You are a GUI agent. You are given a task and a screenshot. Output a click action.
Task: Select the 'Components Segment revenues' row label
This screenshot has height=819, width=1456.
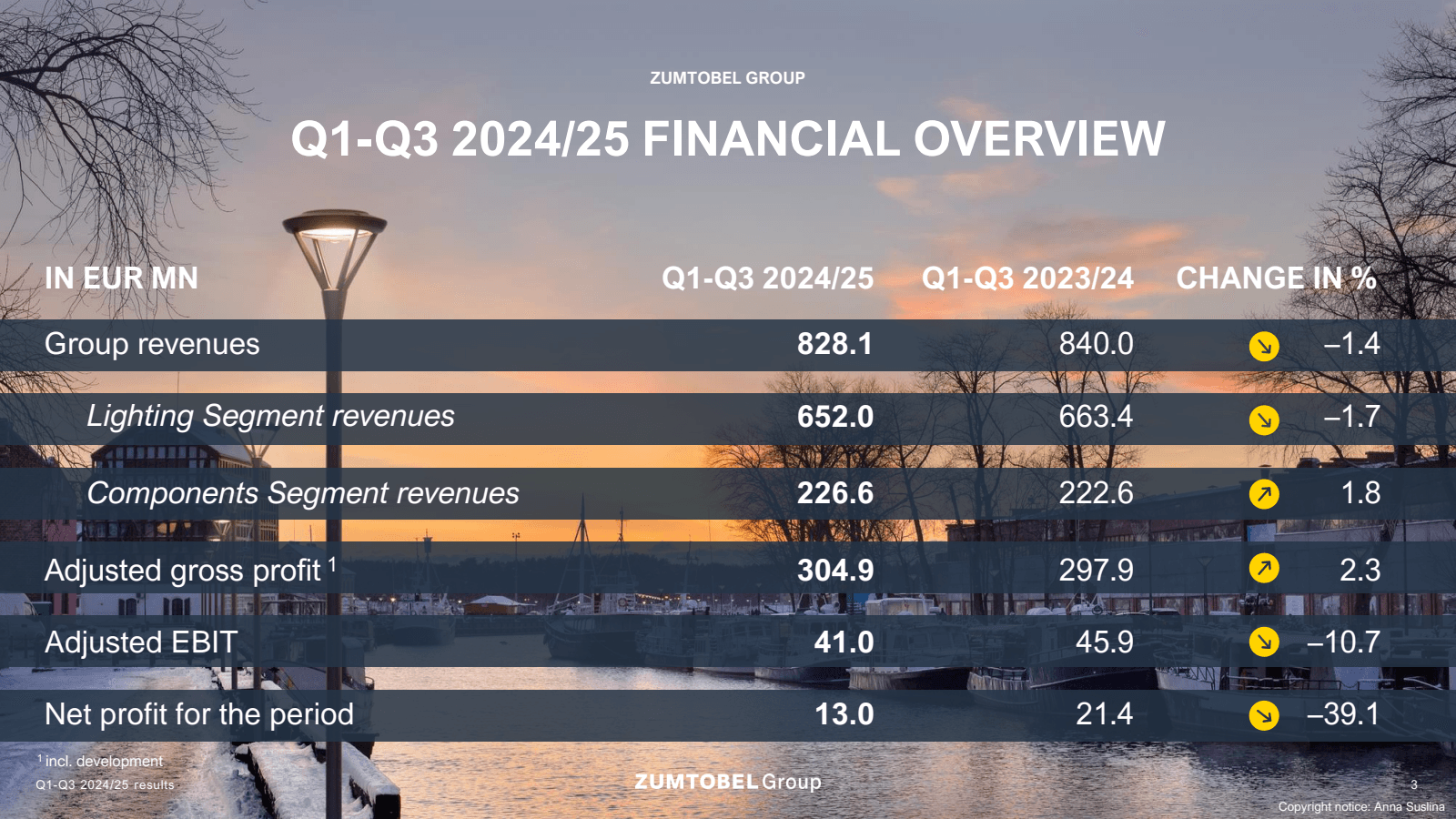pos(303,493)
